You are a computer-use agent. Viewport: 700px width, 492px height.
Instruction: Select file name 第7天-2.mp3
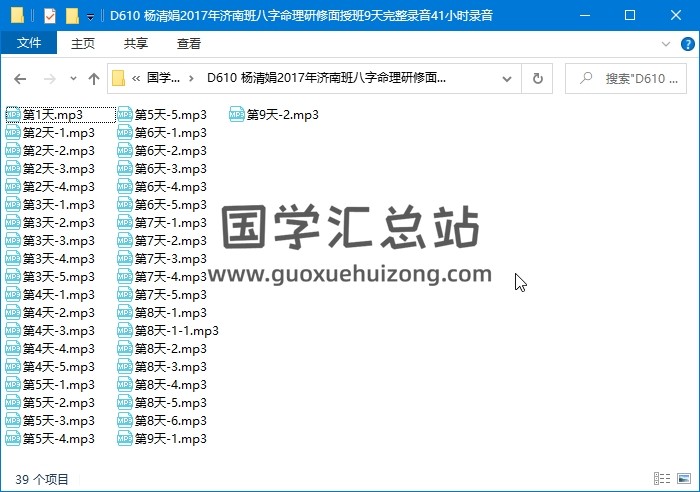coord(171,241)
